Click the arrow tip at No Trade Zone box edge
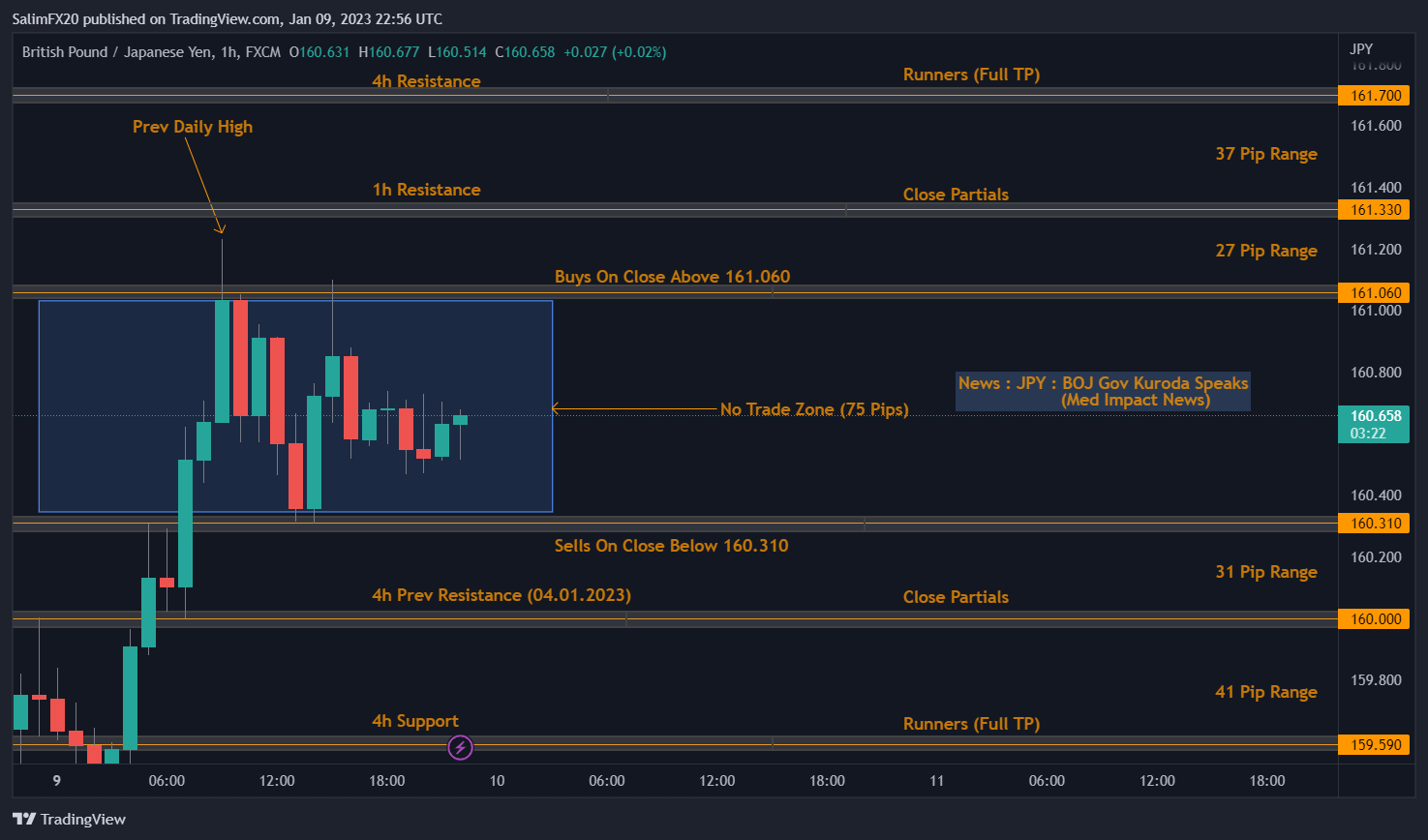This screenshot has height=840, width=1428. coord(555,409)
